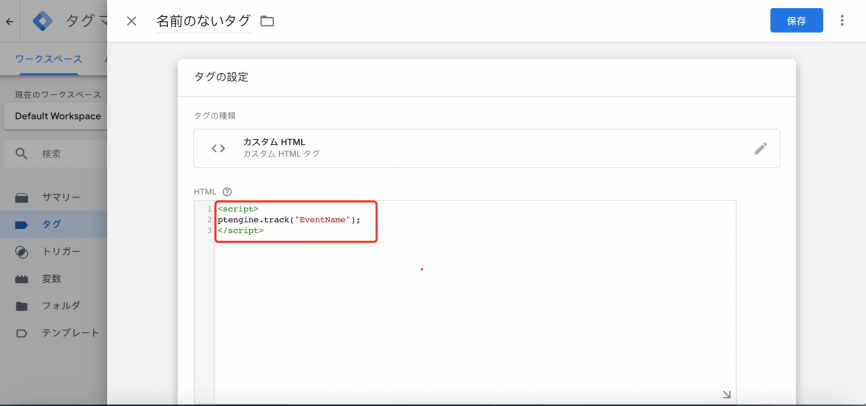Click the pencil edit icon for tag type
The height and width of the screenshot is (406, 866).
[761, 148]
